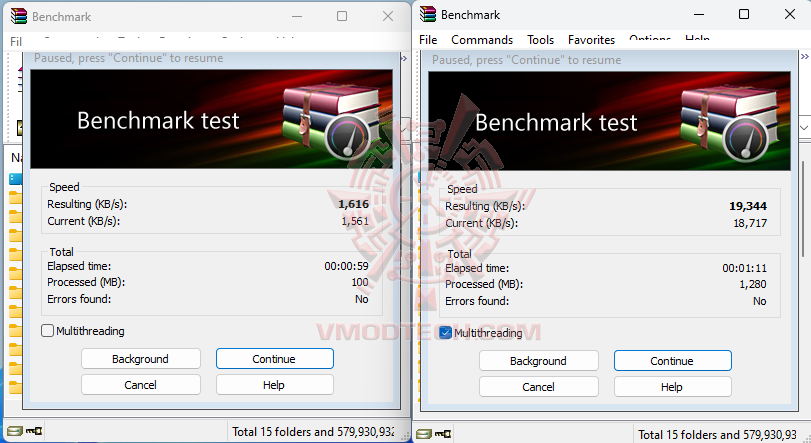Click right status text Total 15 folders
Image resolution: width=811 pixels, height=443 pixels.
tap(717, 434)
